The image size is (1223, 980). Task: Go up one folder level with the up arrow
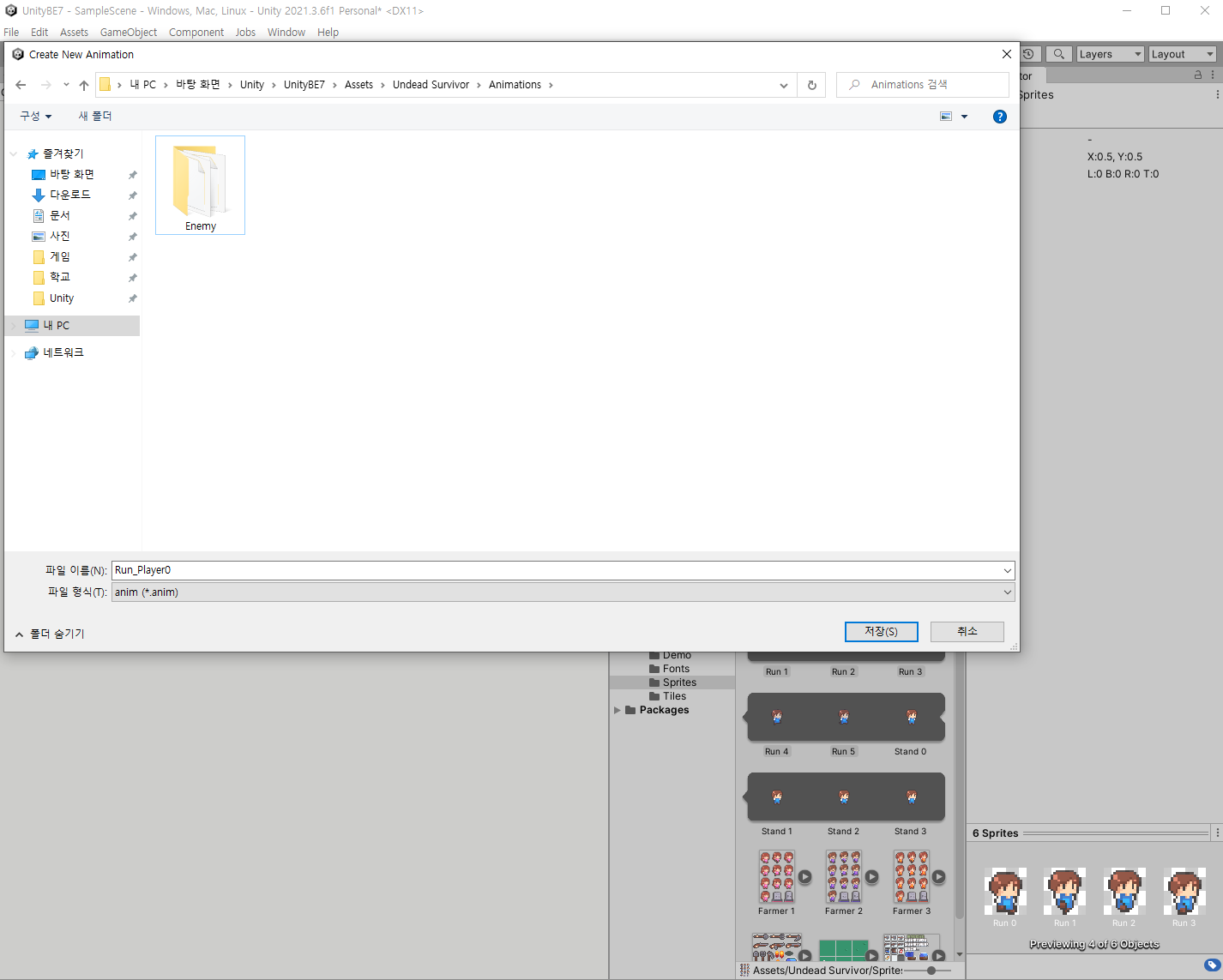[x=84, y=85]
